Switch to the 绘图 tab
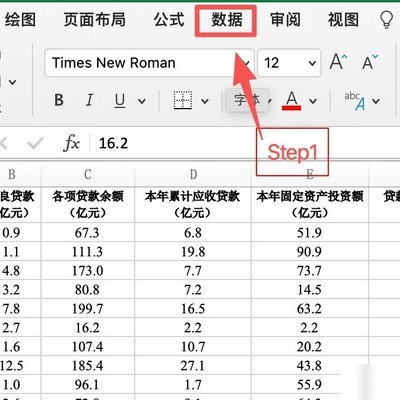 click(x=20, y=19)
